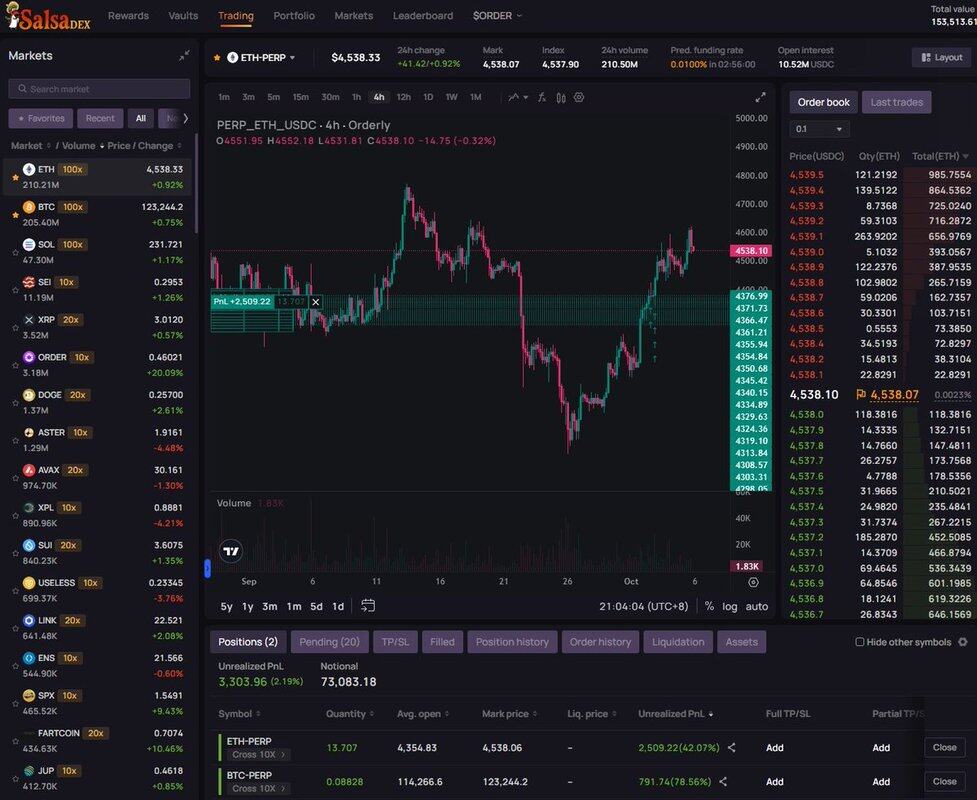This screenshot has width=977, height=800.
Task: Expand the chart to fullscreen
Action: tap(760, 97)
